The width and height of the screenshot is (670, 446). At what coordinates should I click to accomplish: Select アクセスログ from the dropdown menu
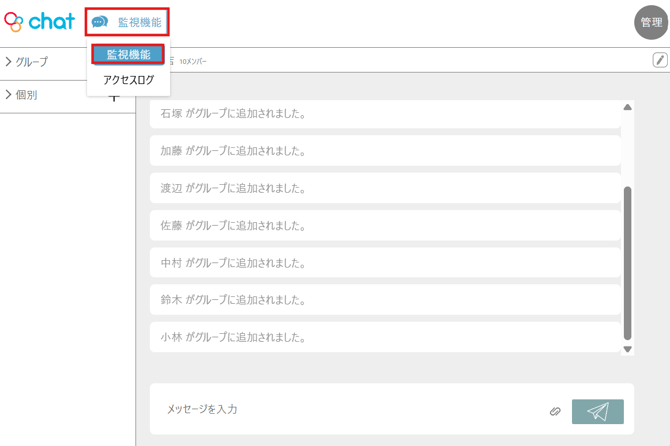[128, 80]
